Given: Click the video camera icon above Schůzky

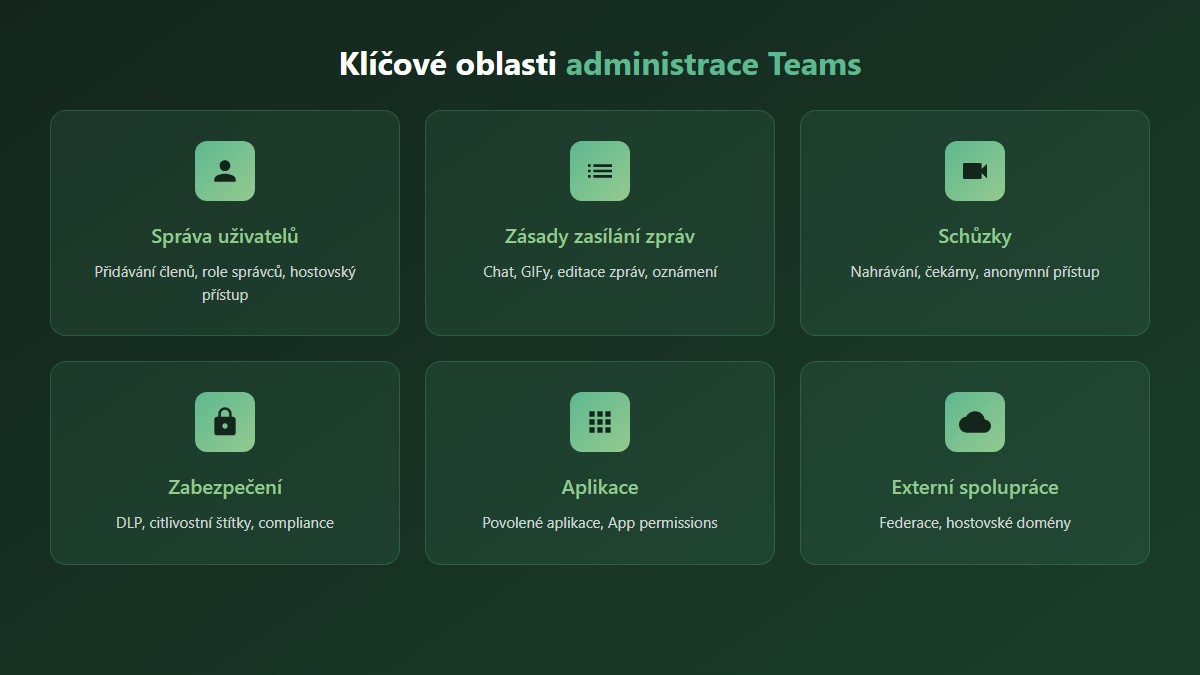Looking at the screenshot, I should click(x=975, y=171).
